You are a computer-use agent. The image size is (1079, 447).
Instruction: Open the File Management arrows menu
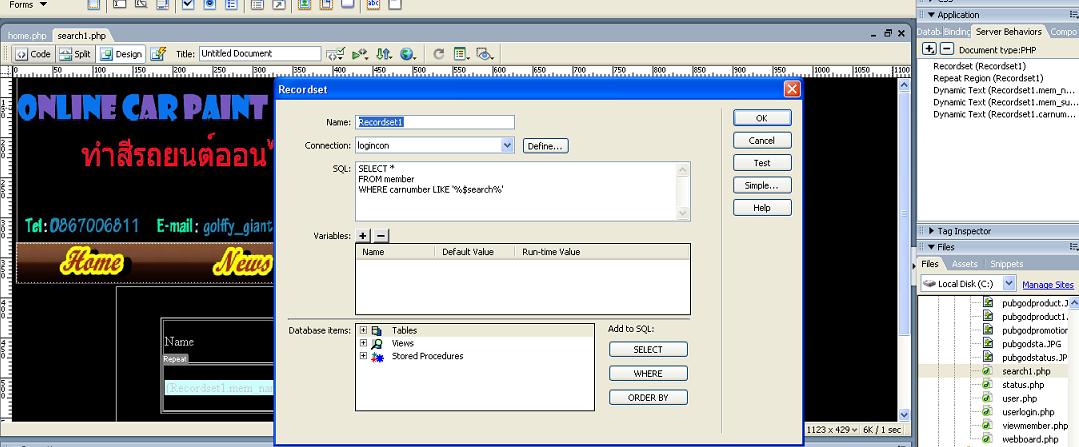tap(384, 54)
